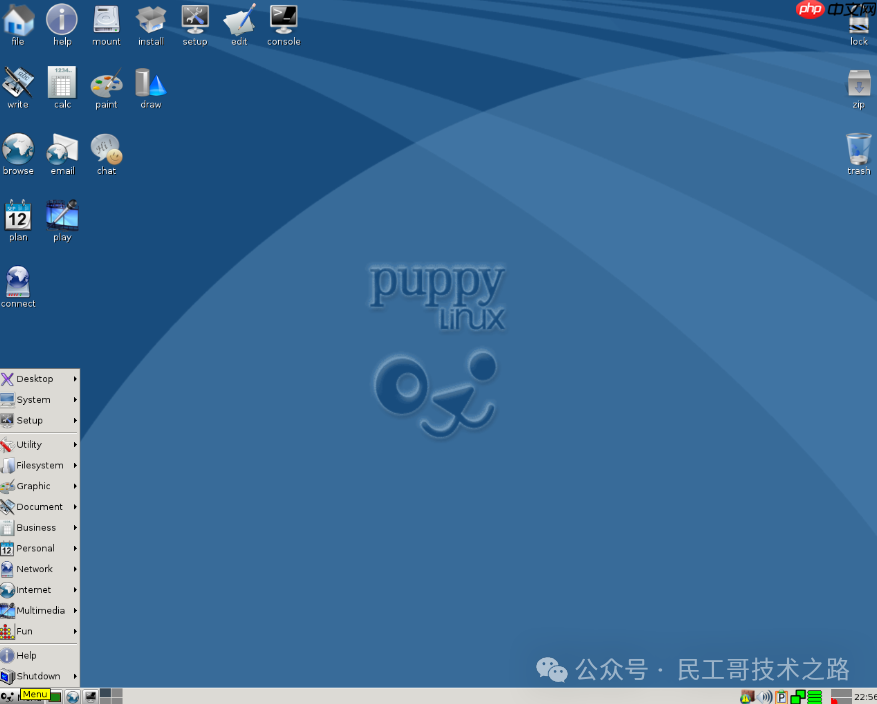
Task: Open the trash bin
Action: tap(858, 150)
